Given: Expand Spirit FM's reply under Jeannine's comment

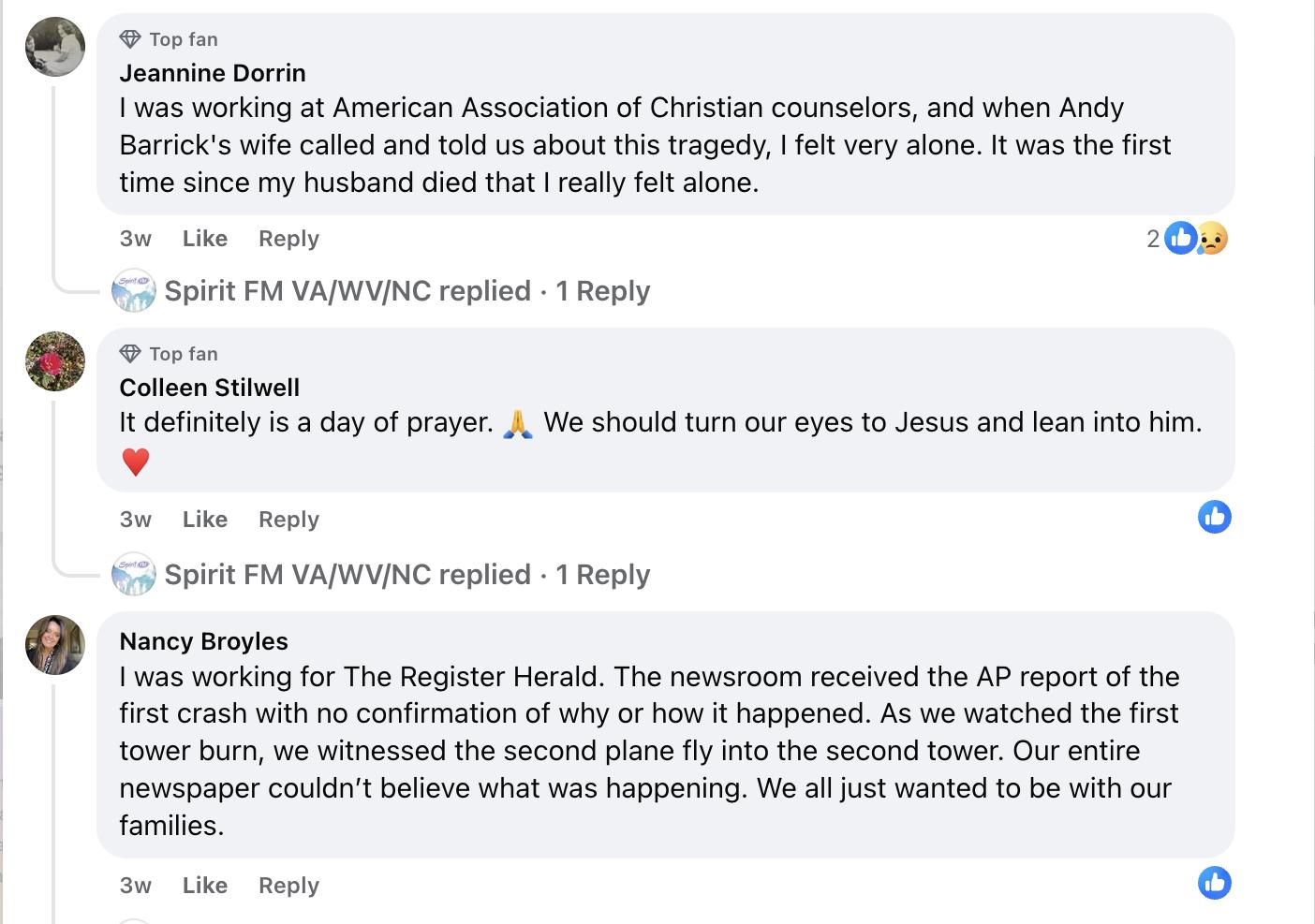Looking at the screenshot, I should click(x=406, y=291).
